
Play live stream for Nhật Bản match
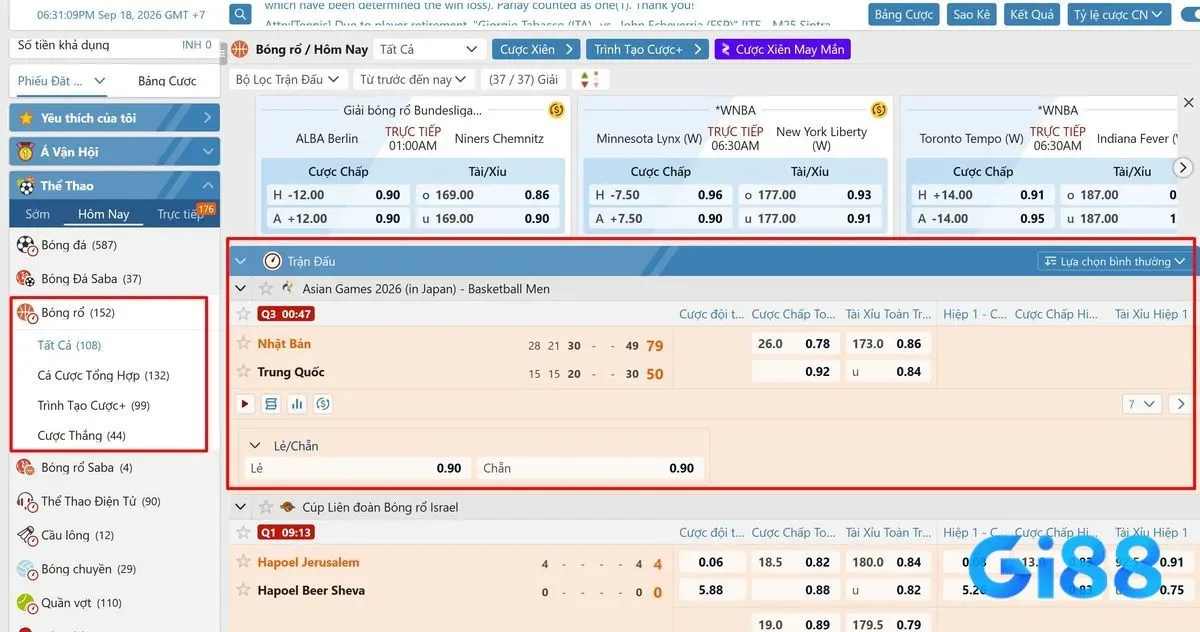pyautogui.click(x=245, y=404)
